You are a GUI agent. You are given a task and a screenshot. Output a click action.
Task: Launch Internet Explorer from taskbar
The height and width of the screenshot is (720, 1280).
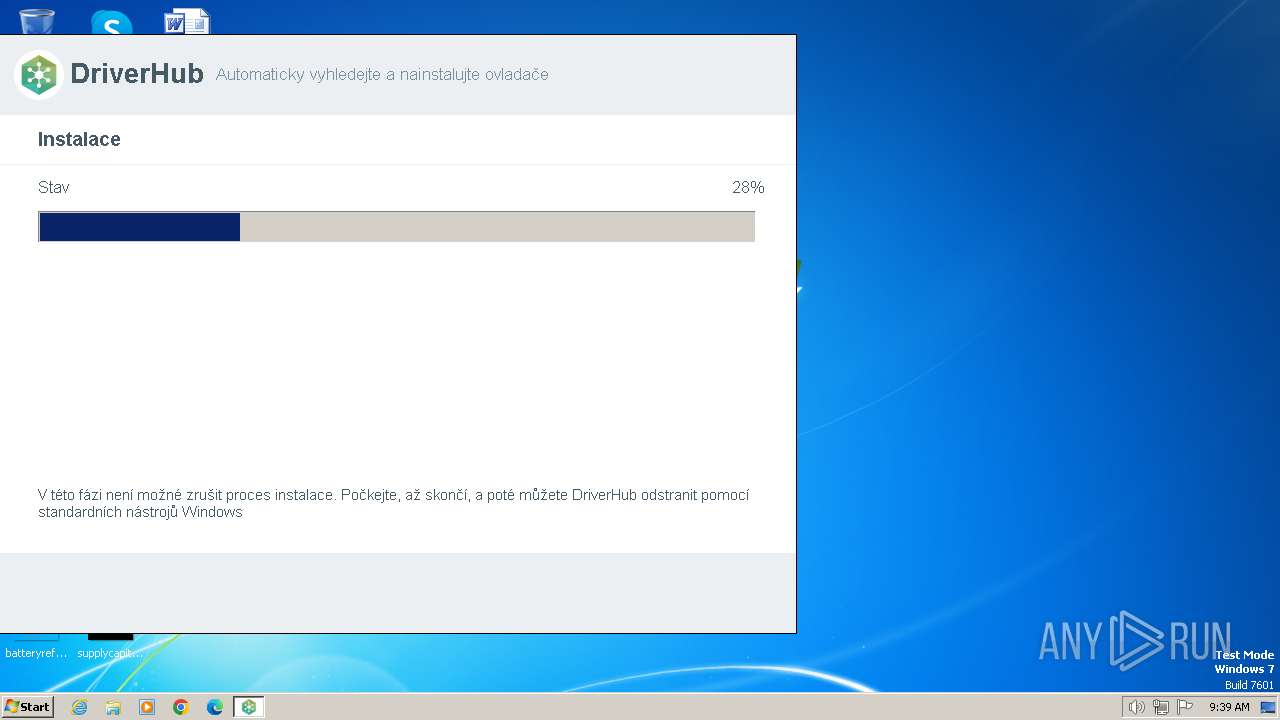click(x=80, y=707)
